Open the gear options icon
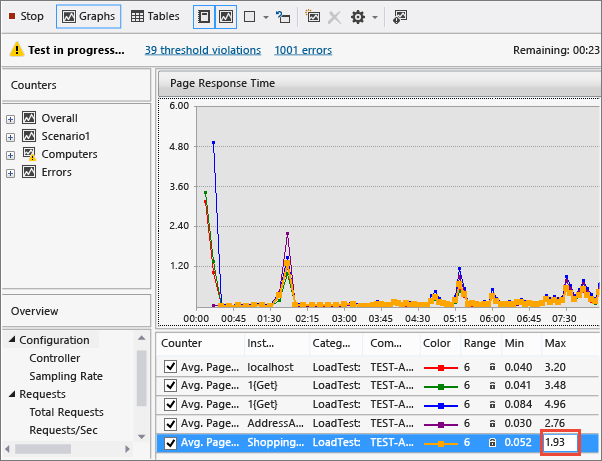 click(358, 17)
